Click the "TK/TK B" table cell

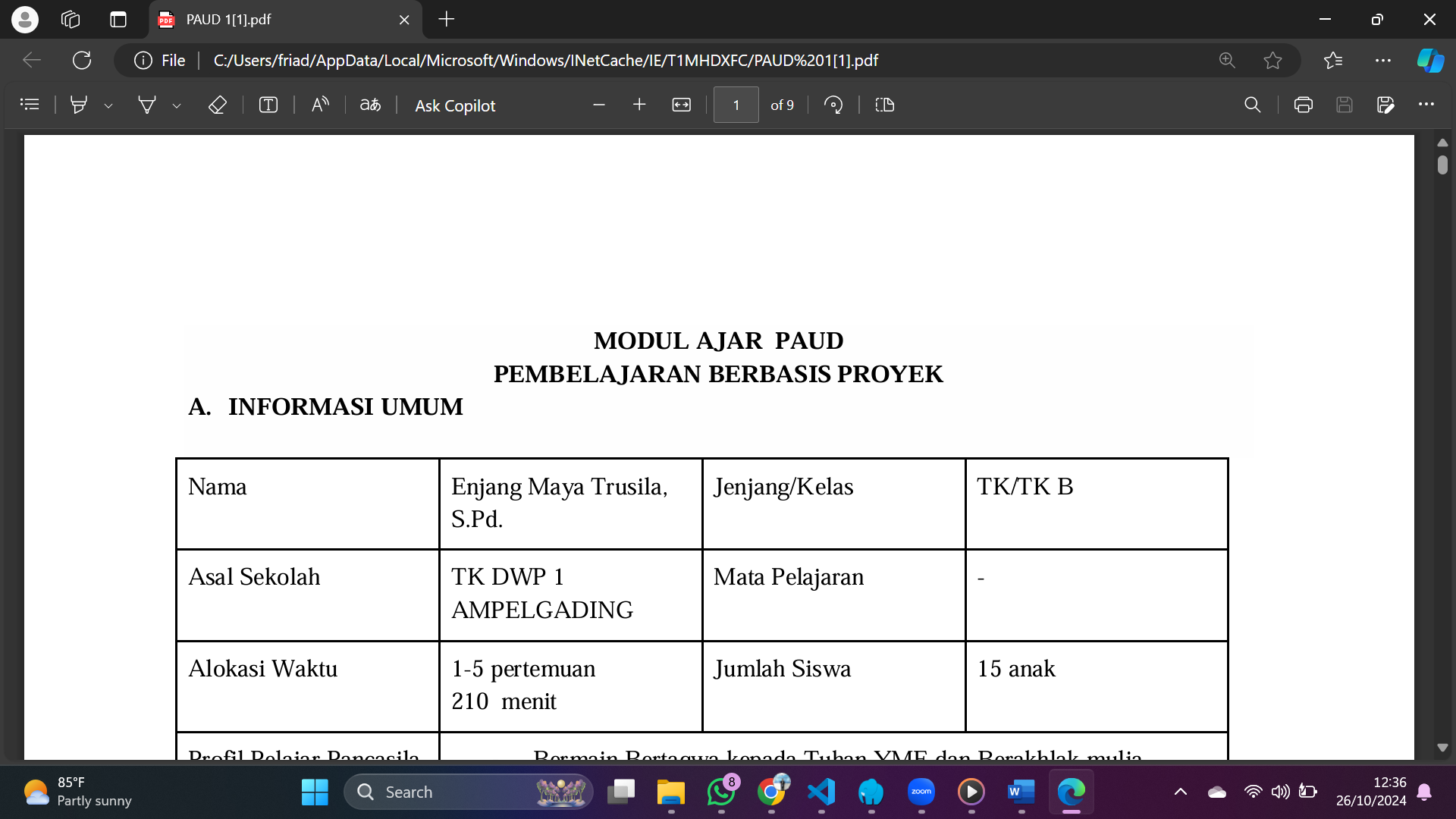[1097, 504]
